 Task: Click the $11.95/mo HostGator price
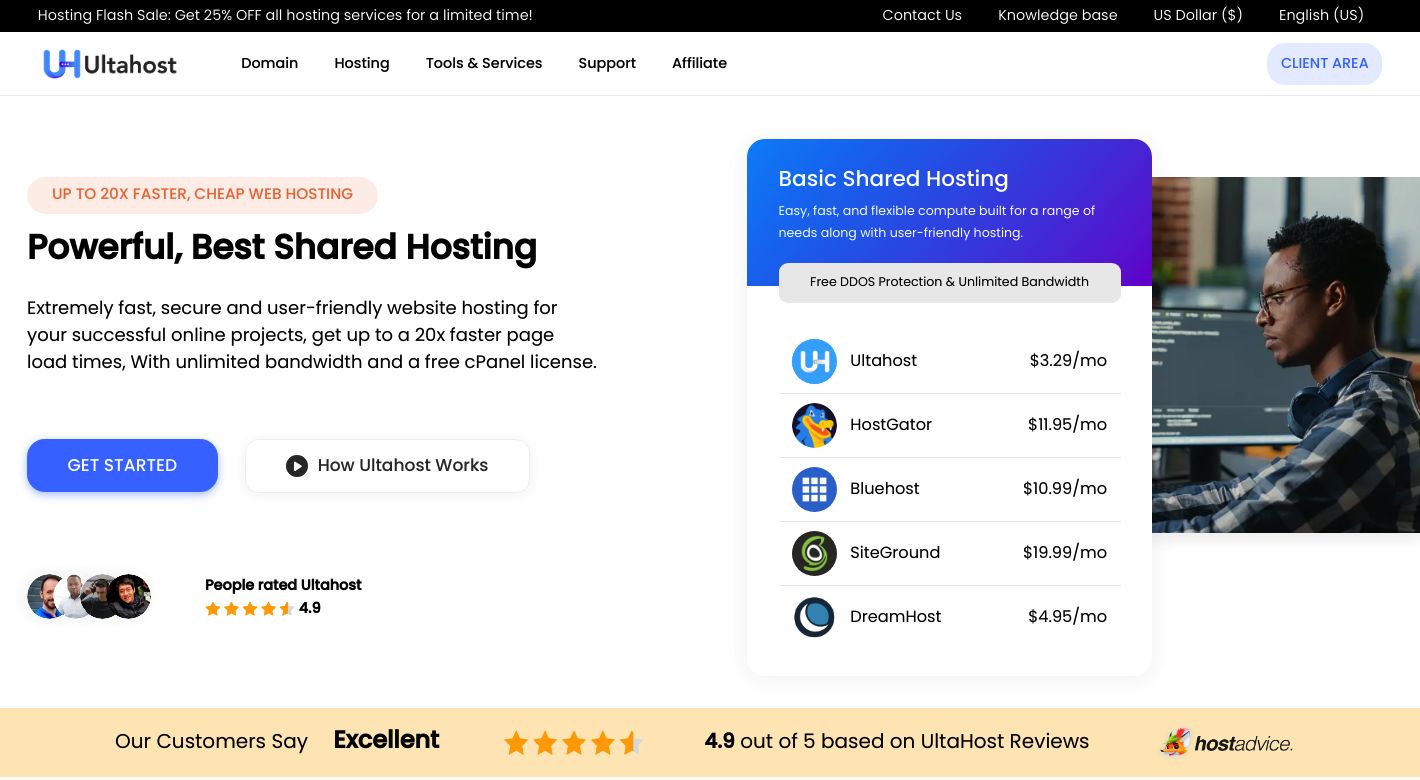[x=1067, y=425]
